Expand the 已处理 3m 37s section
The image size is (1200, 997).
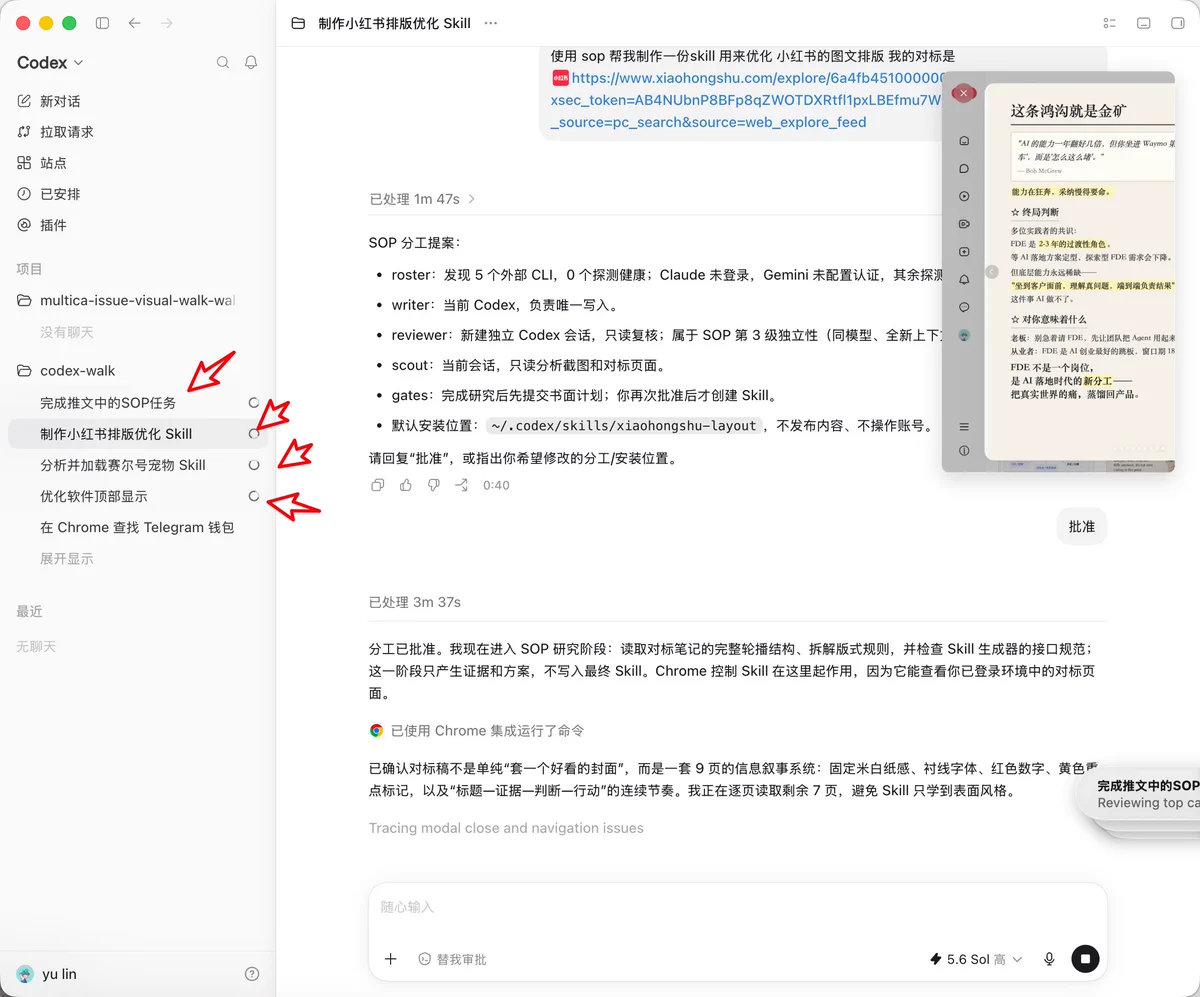(415, 602)
